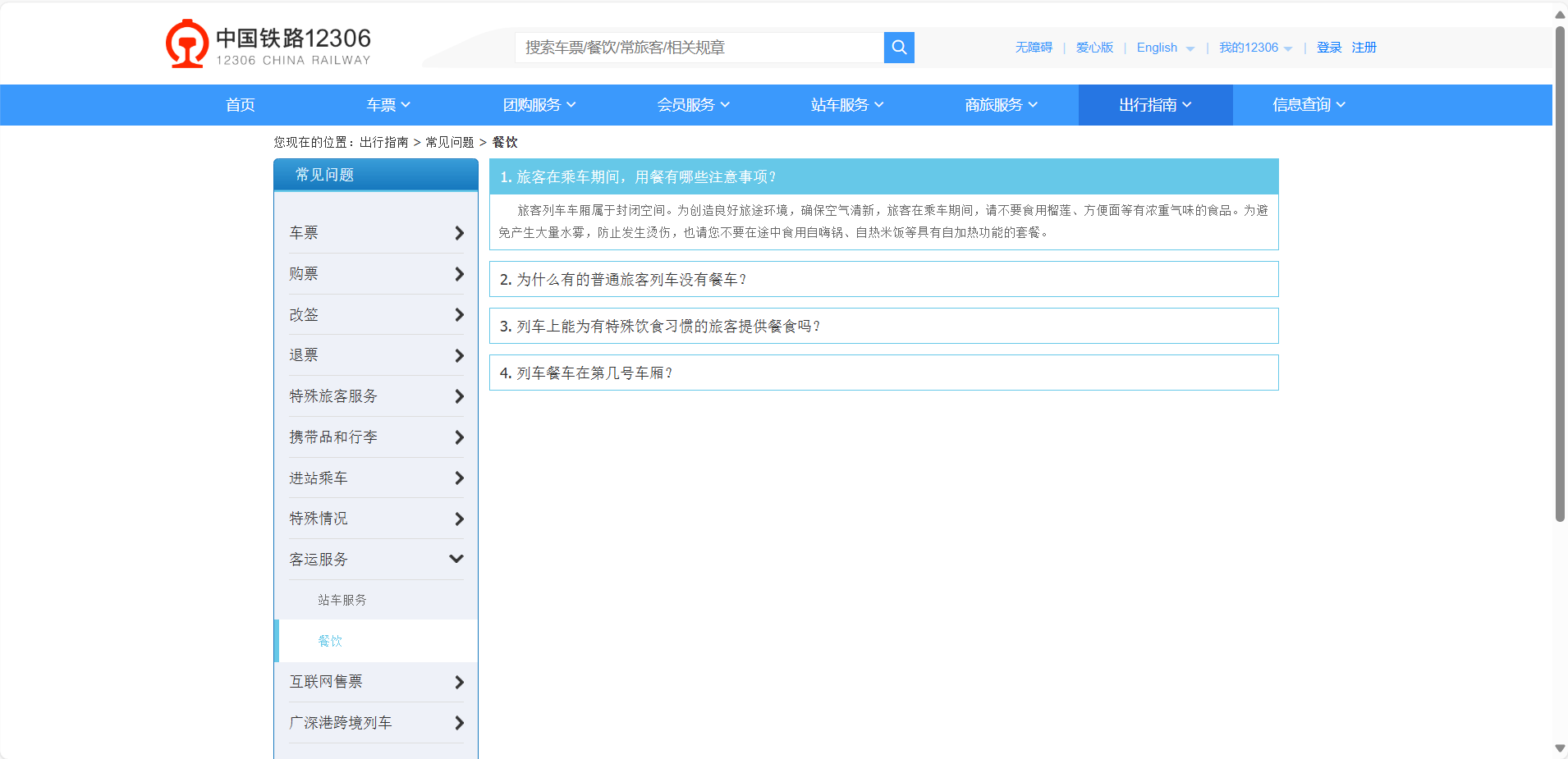This screenshot has height=759, width=1568.
Task: Open the 信息查询 navigation menu
Action: coord(1309,105)
